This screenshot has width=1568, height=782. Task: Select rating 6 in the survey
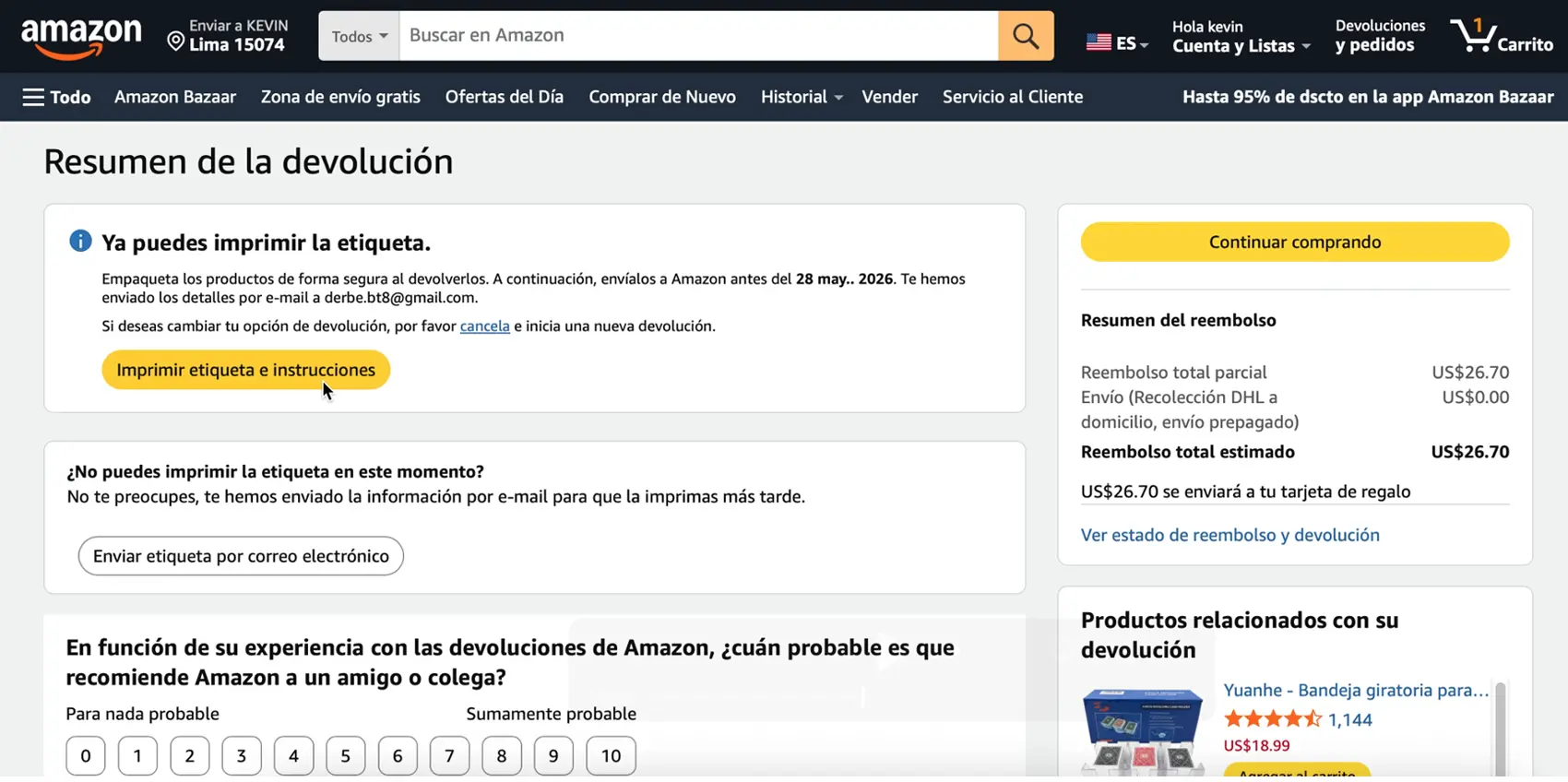[x=398, y=756]
